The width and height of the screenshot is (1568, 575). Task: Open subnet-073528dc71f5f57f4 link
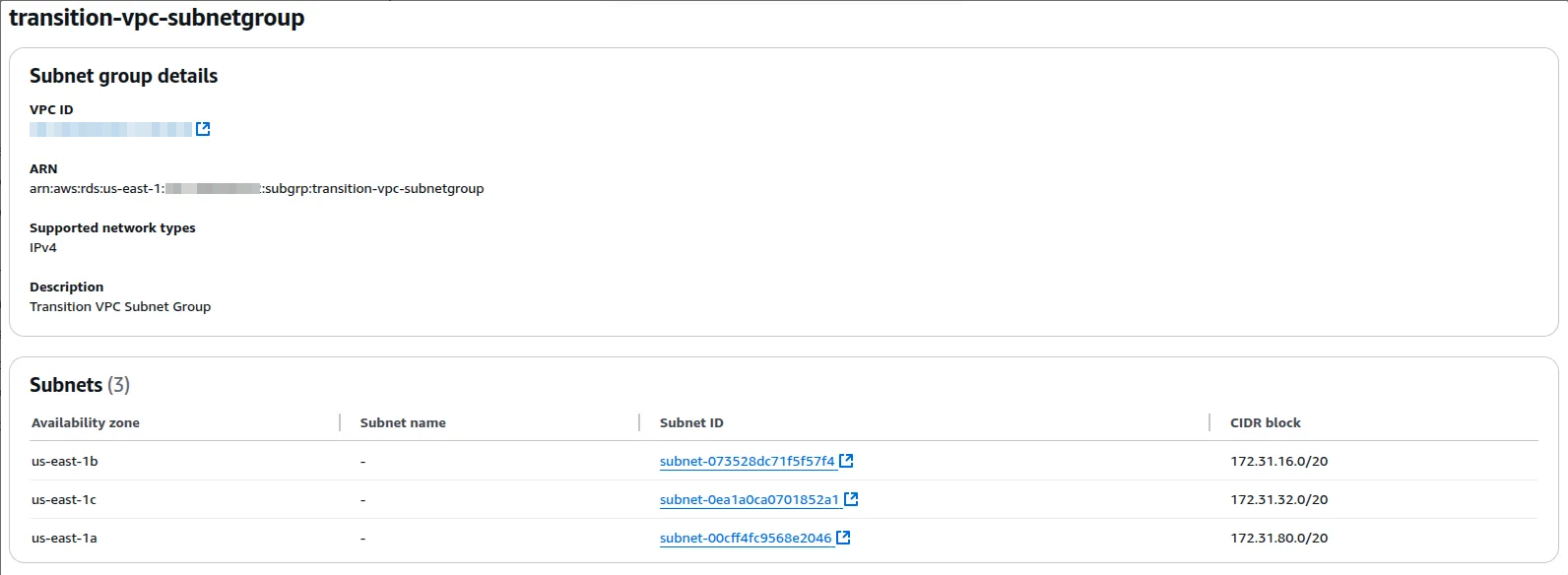point(747,461)
